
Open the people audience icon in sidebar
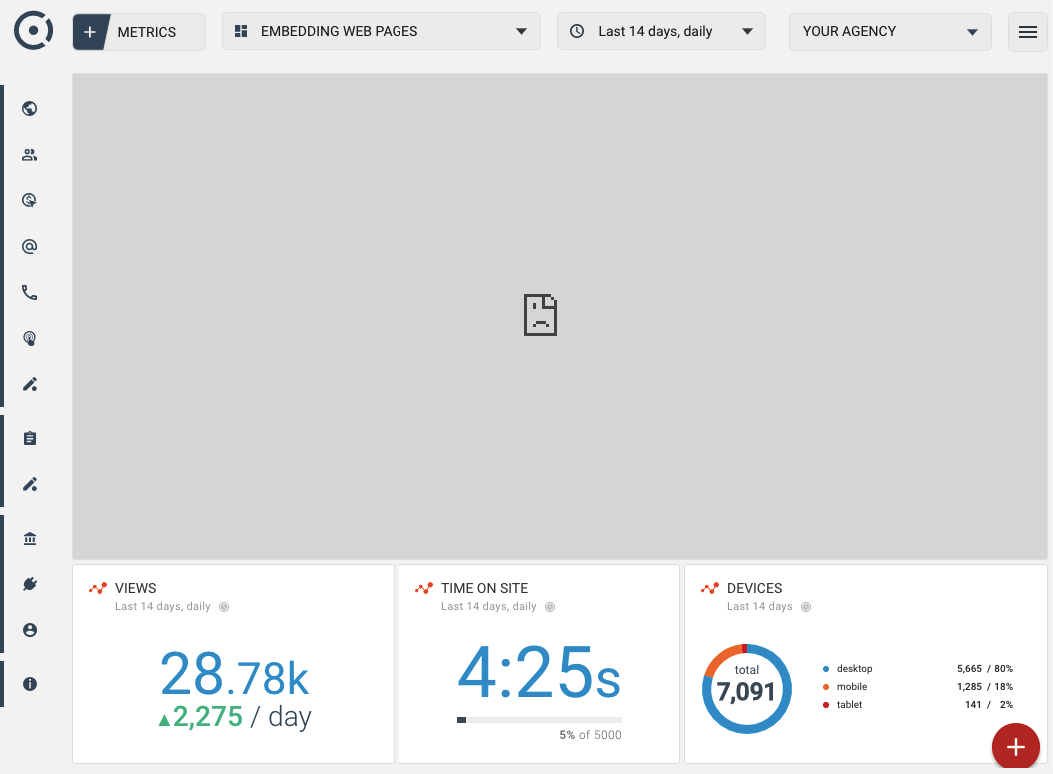pos(30,155)
